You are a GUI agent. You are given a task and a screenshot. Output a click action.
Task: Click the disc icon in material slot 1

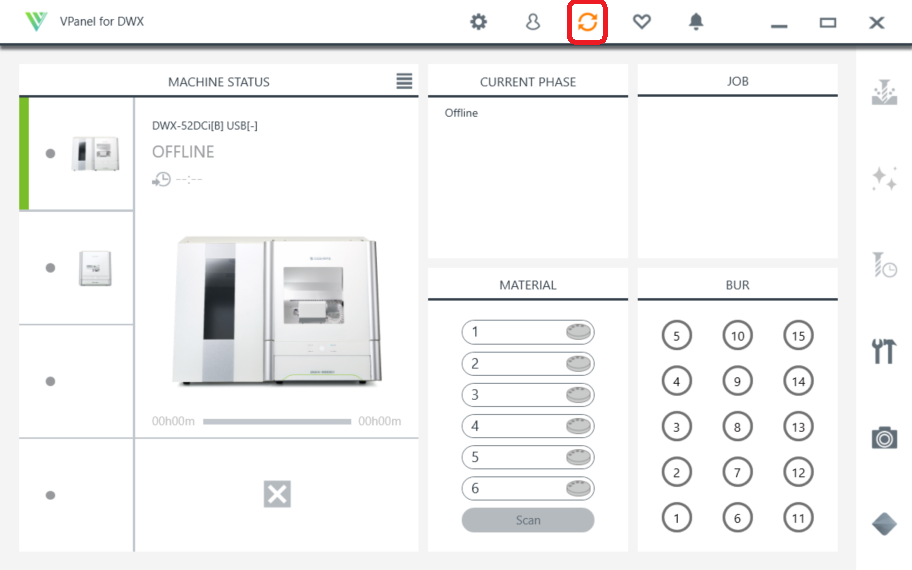click(x=578, y=332)
